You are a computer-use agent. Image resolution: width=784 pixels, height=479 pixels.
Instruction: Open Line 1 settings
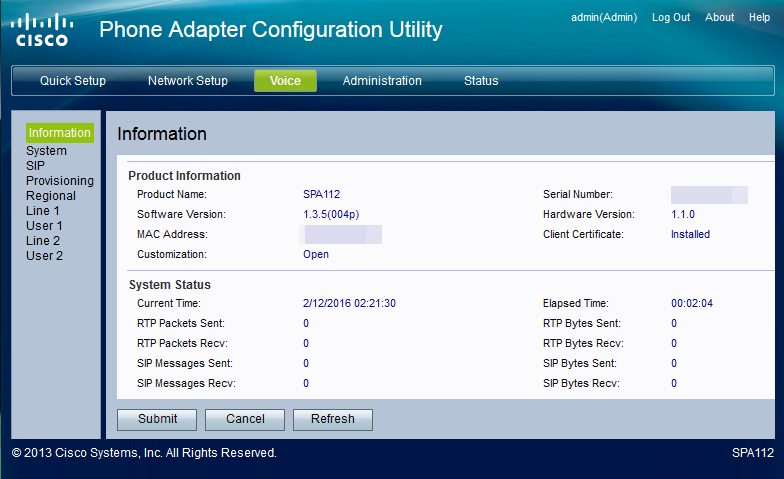pyautogui.click(x=42, y=210)
